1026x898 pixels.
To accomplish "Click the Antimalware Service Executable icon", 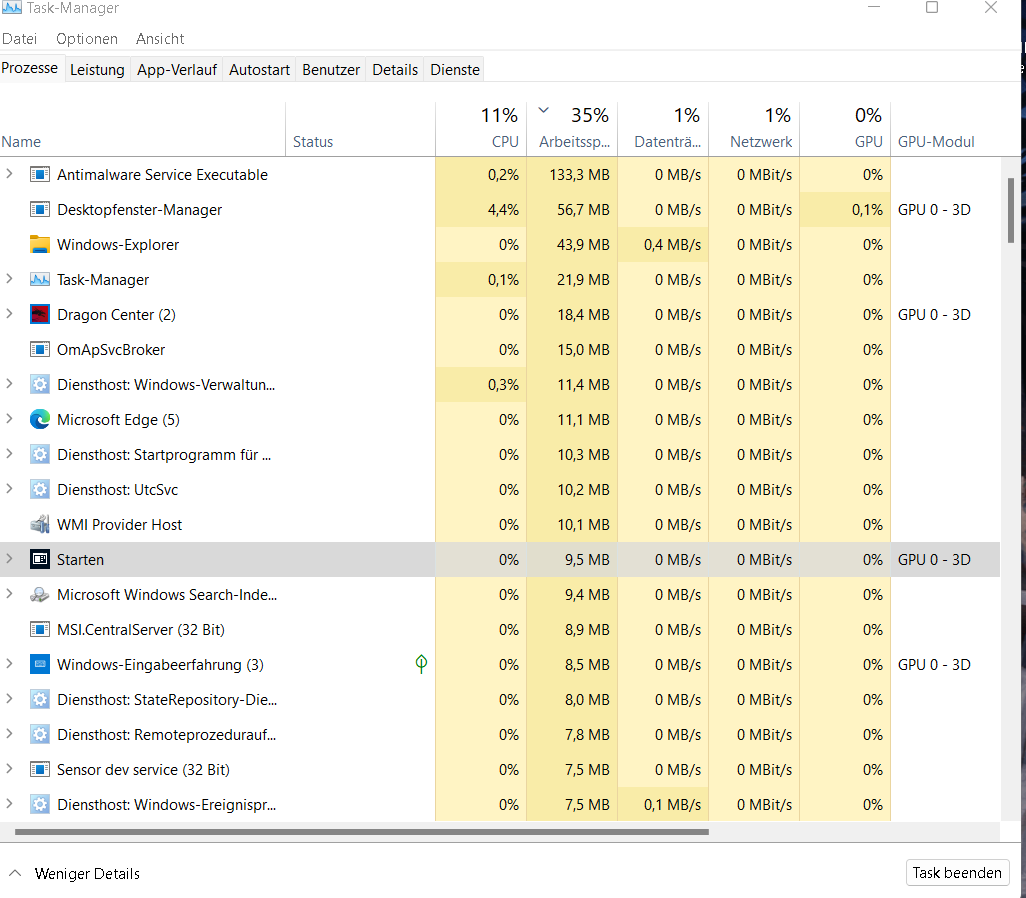I will 40,175.
